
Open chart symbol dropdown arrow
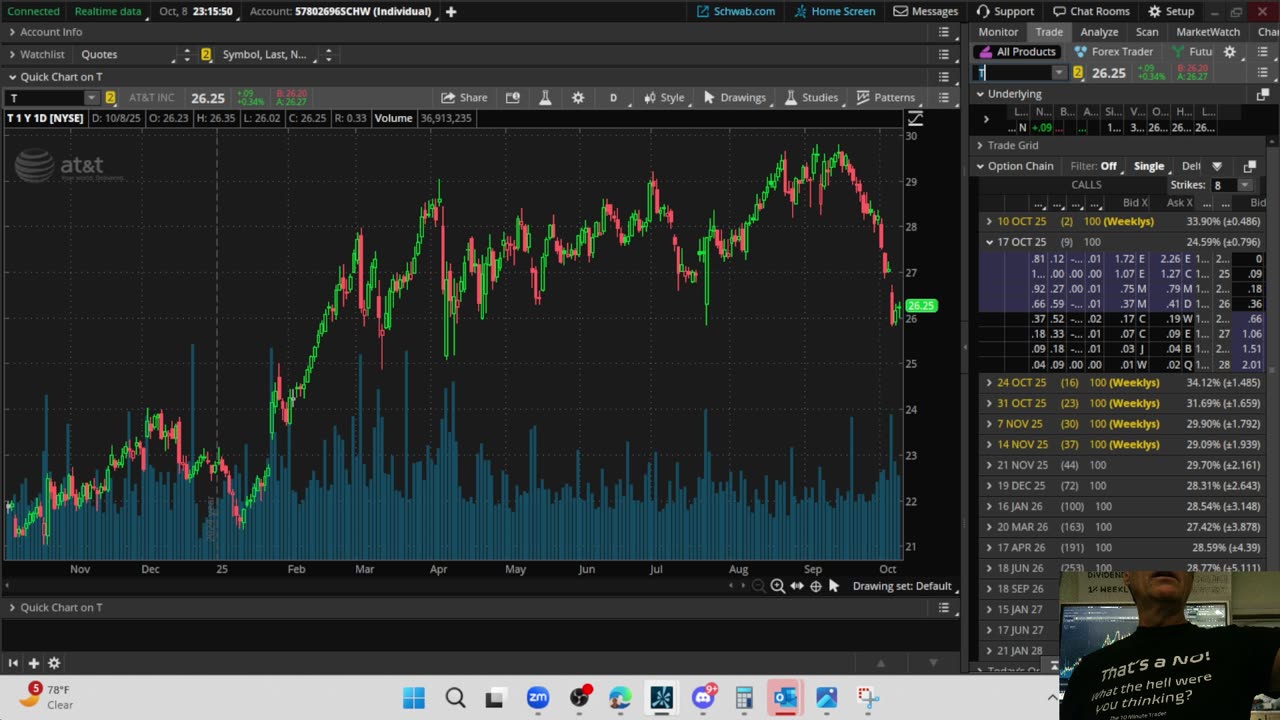pos(92,97)
